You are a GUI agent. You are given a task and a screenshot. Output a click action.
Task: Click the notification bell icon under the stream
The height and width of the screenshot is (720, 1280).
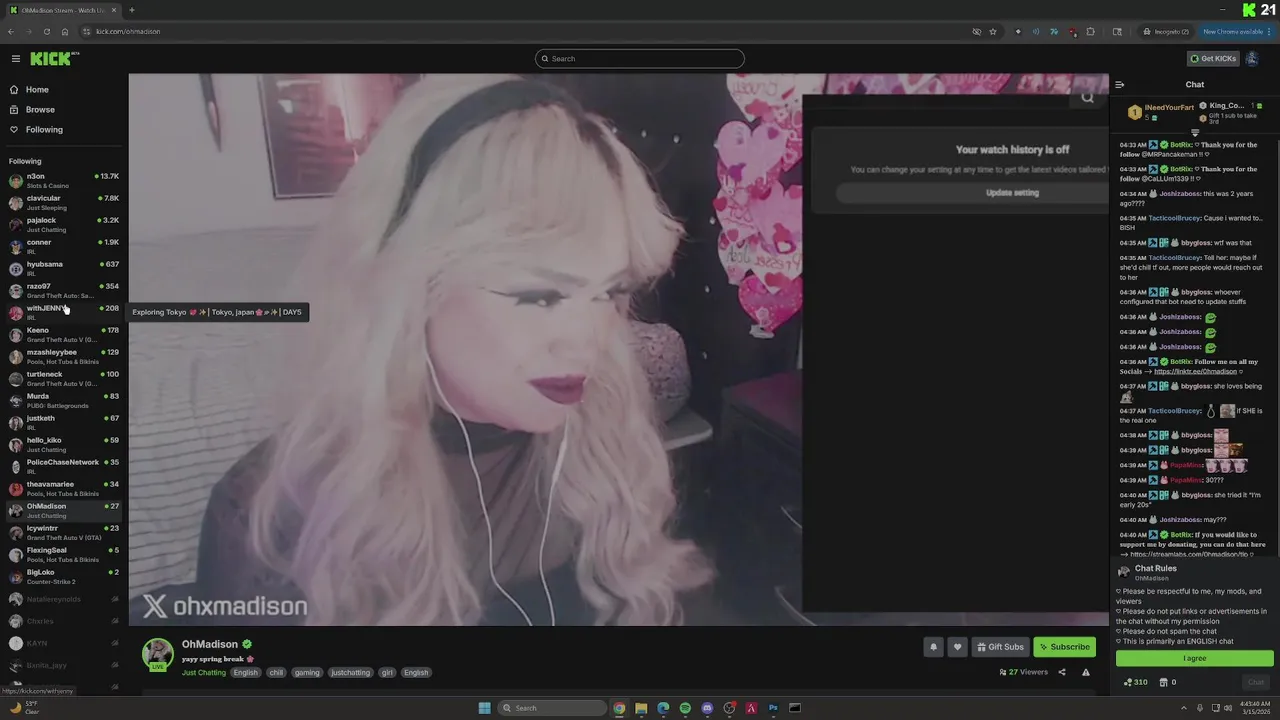click(934, 647)
